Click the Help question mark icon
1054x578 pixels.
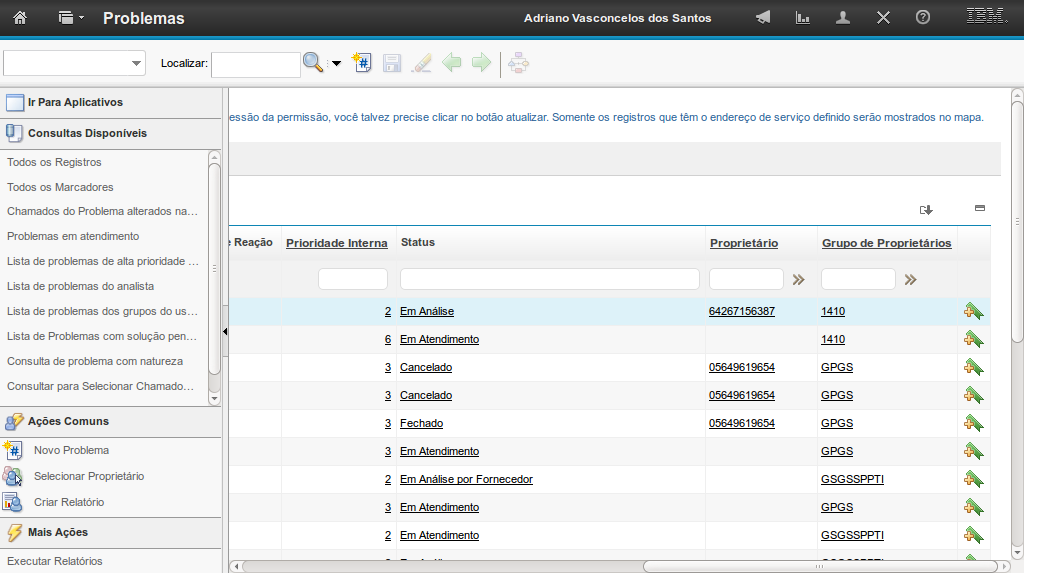(x=923, y=18)
